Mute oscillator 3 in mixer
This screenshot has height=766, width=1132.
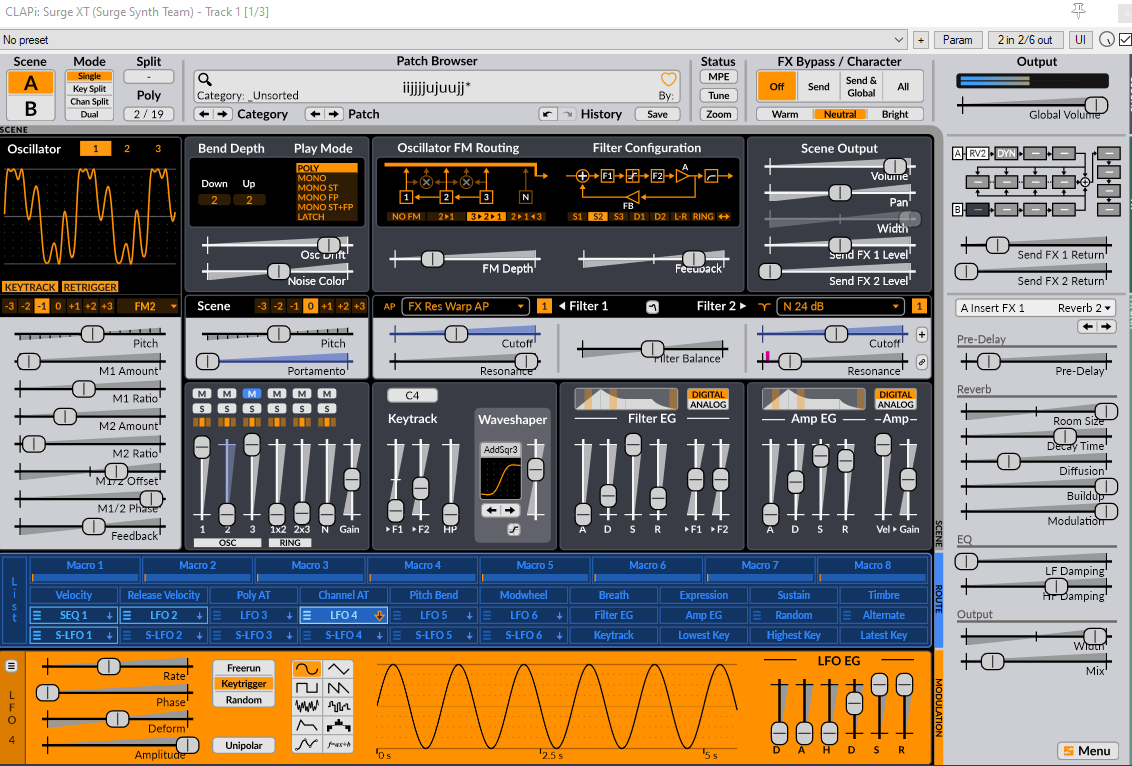tap(252, 393)
